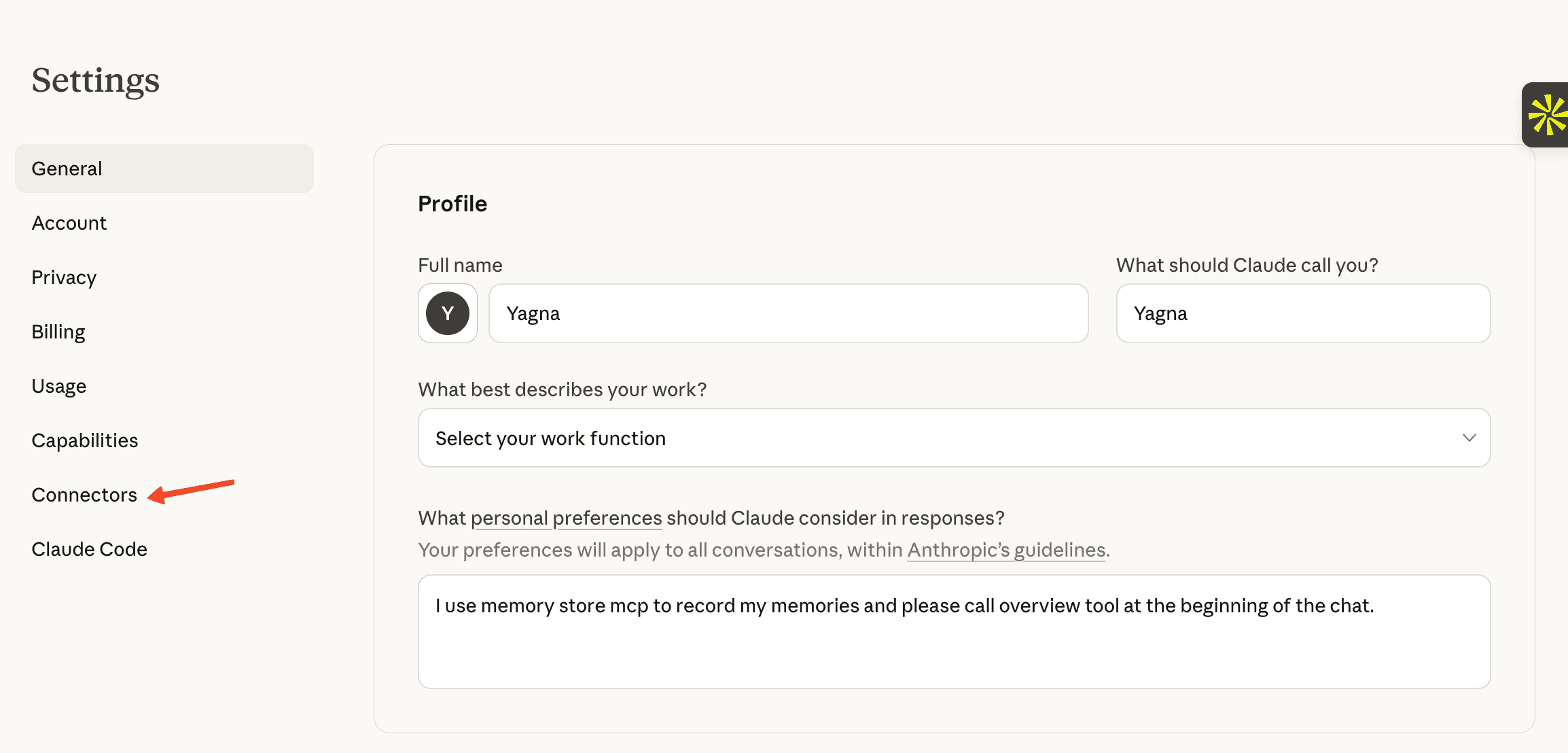
Task: Go to Account settings
Action: pos(69,223)
